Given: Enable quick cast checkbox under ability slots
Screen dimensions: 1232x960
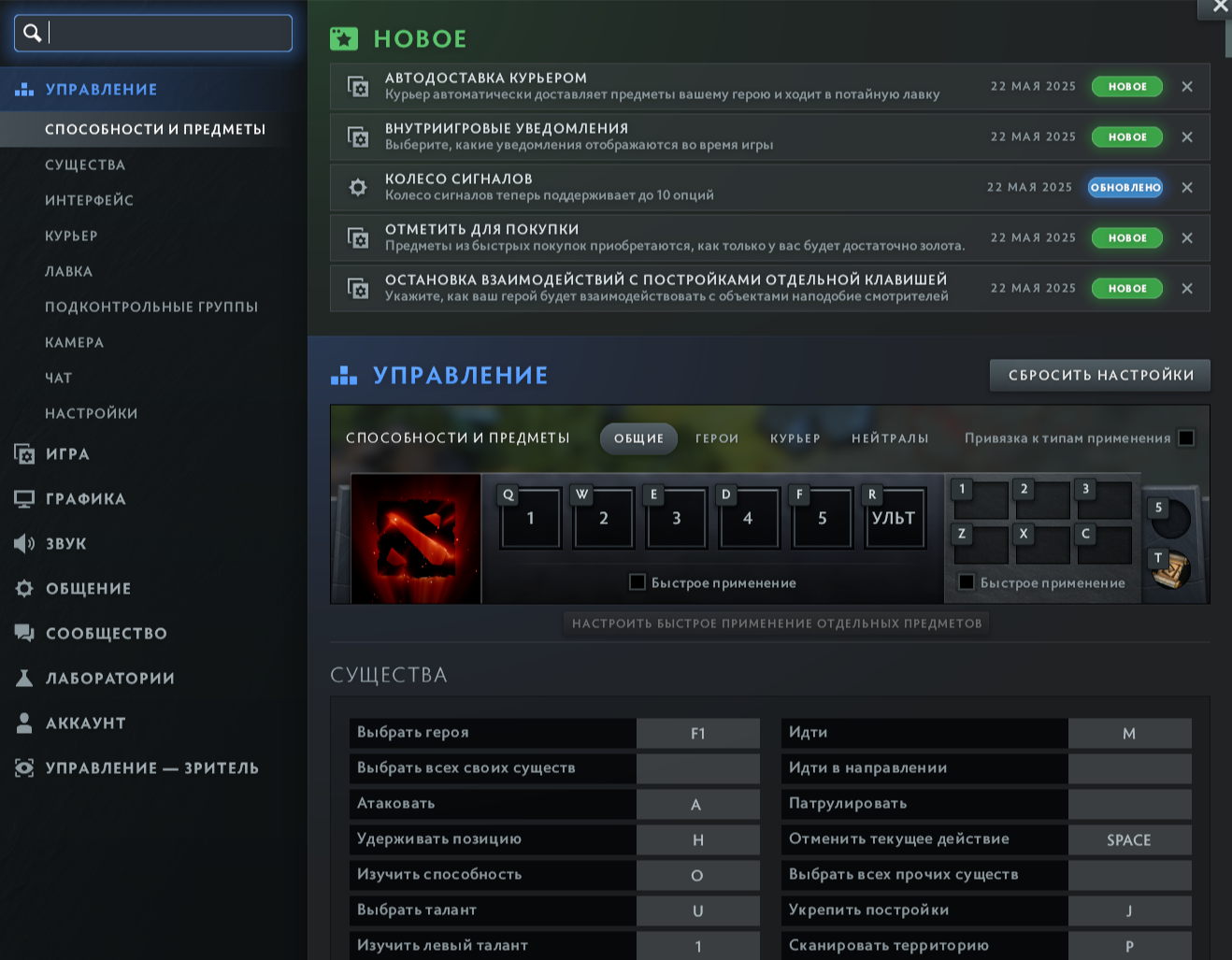Looking at the screenshot, I should [637, 582].
